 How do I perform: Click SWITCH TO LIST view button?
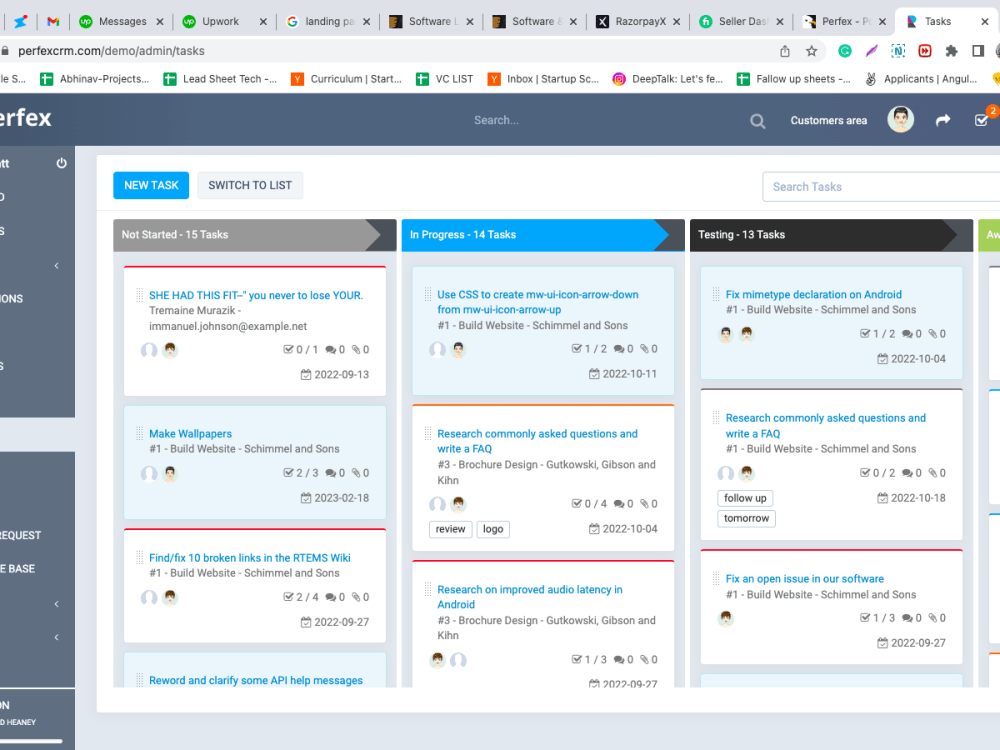[x=249, y=185]
